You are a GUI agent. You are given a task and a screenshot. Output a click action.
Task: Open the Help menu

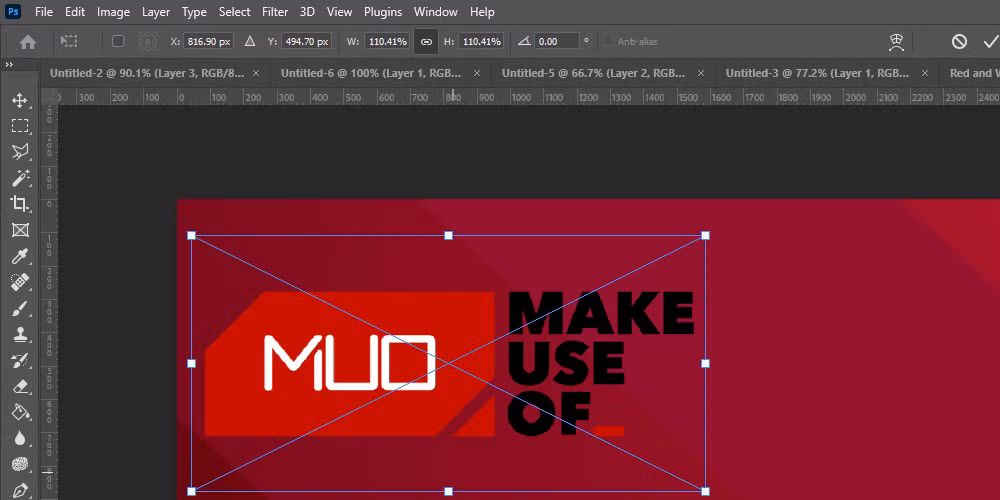pyautogui.click(x=482, y=12)
